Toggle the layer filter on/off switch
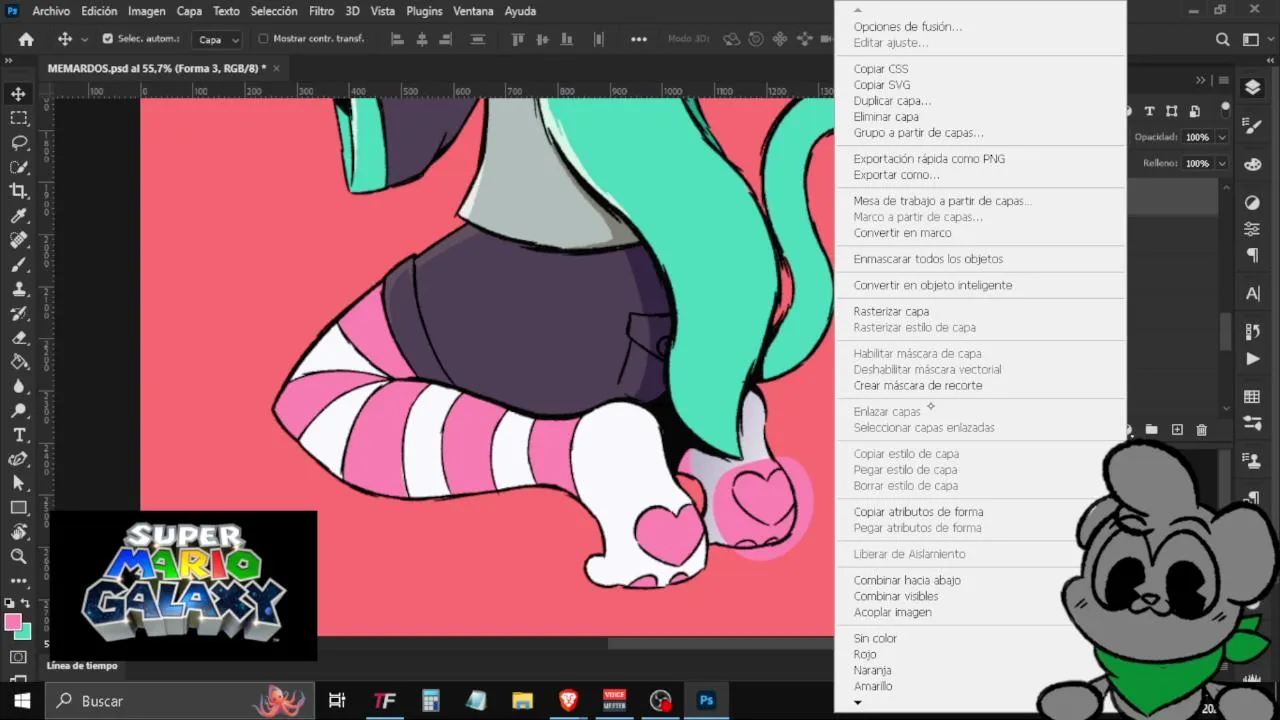The width and height of the screenshot is (1280, 720). (x=1226, y=109)
